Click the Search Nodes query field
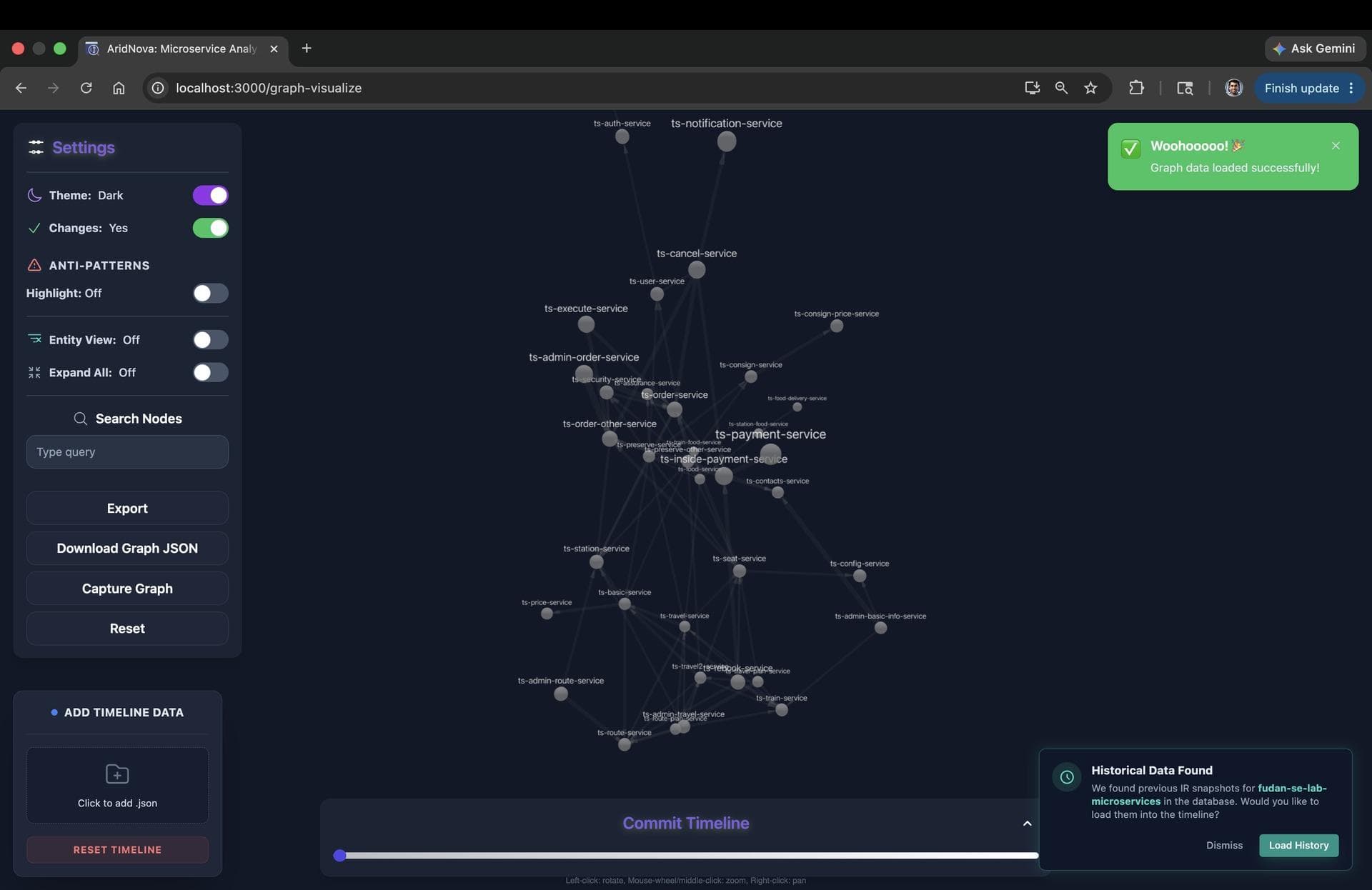Screen dimensions: 1372x890 [127, 451]
